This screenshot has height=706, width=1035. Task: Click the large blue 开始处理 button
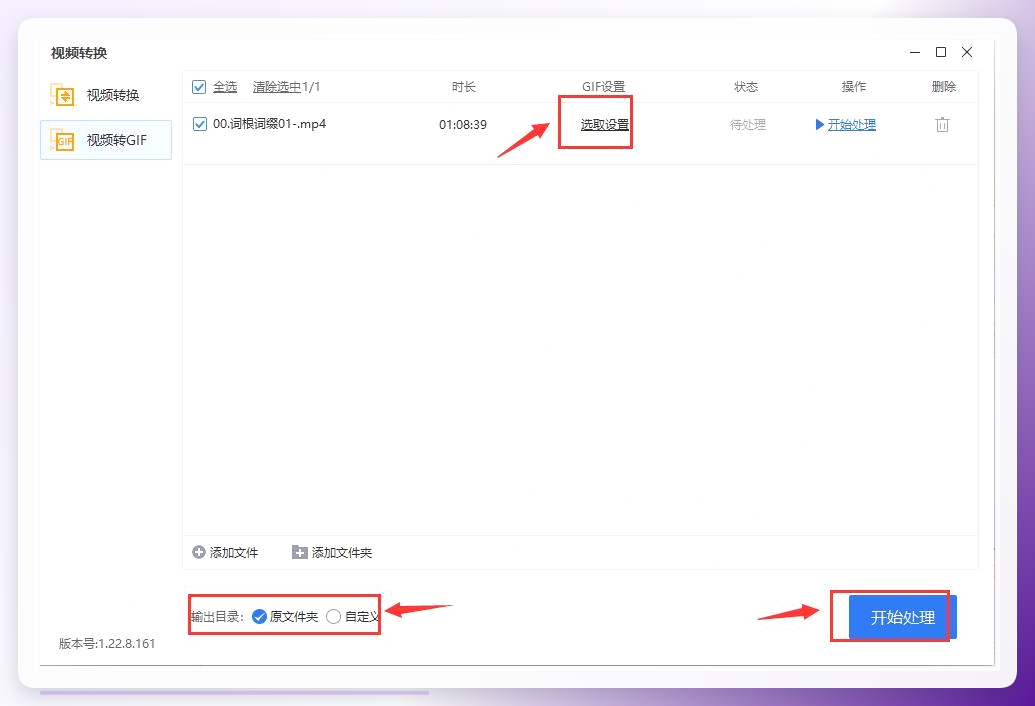[x=902, y=618]
